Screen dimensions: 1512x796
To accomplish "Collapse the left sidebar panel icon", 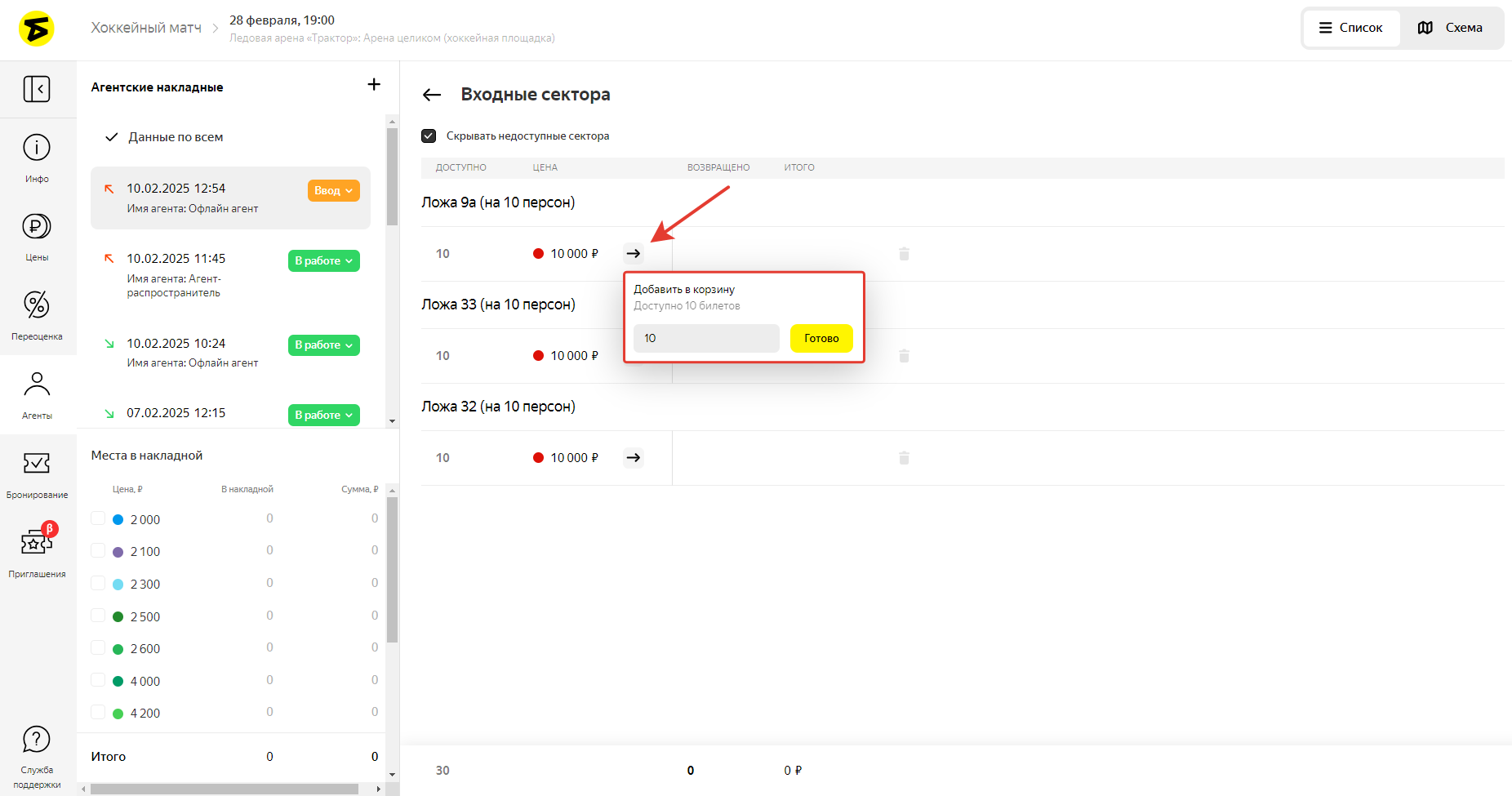I will point(37,89).
